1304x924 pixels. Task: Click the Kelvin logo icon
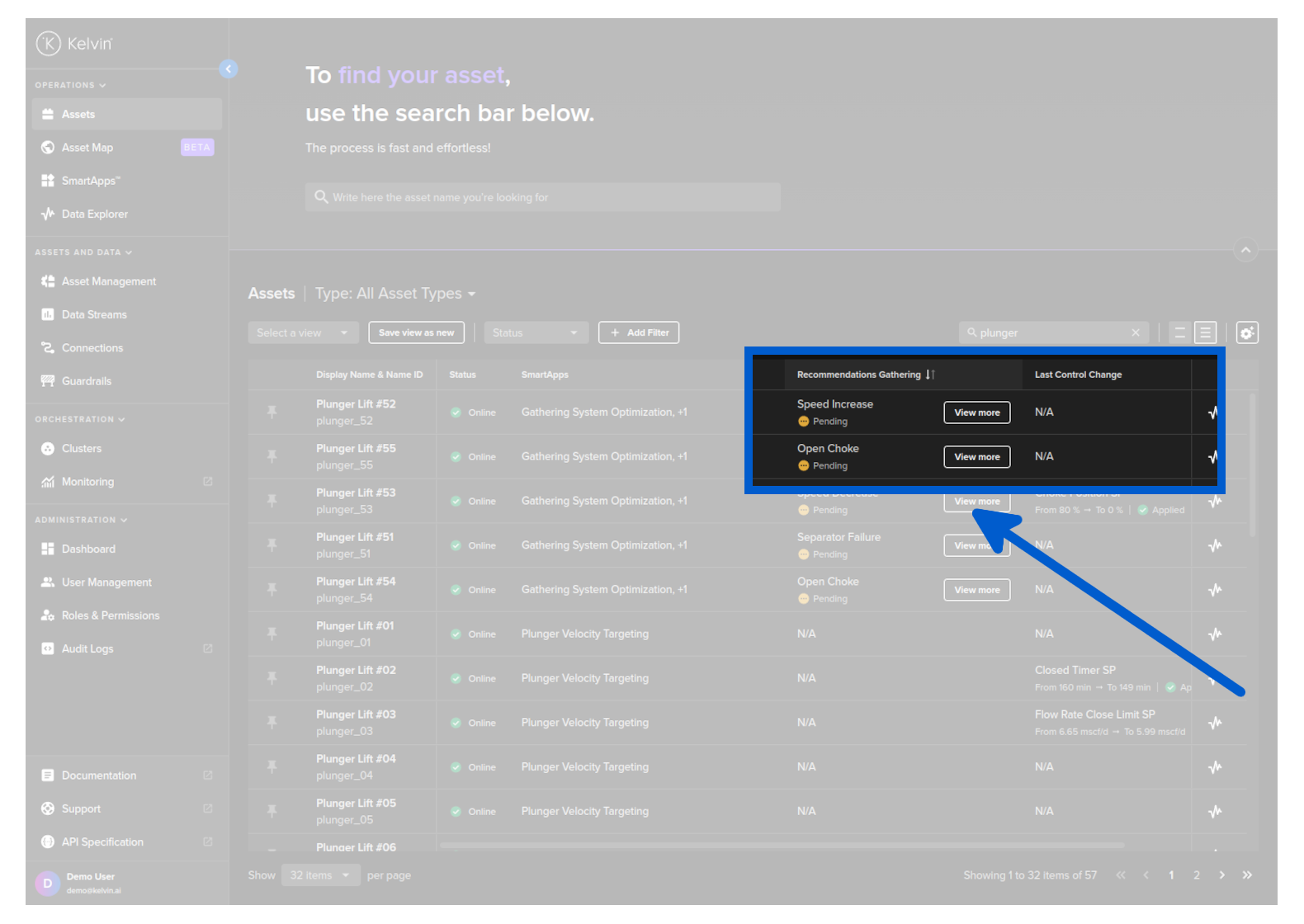49,43
